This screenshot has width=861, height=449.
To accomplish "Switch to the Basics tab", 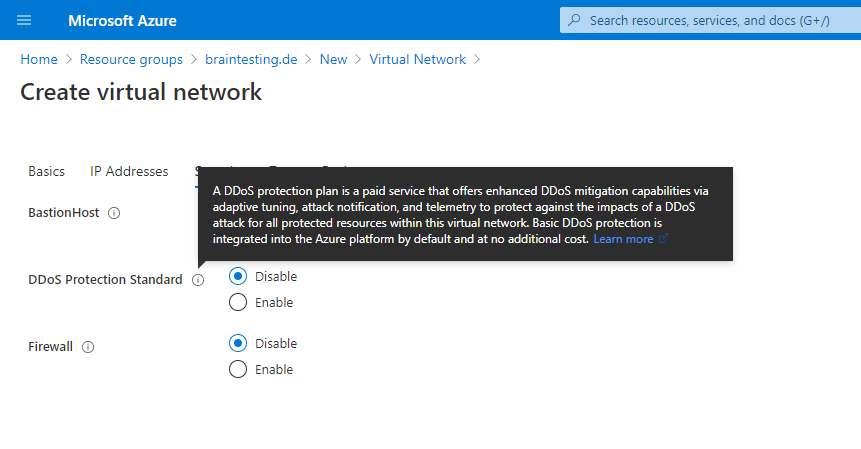I will click(x=47, y=171).
